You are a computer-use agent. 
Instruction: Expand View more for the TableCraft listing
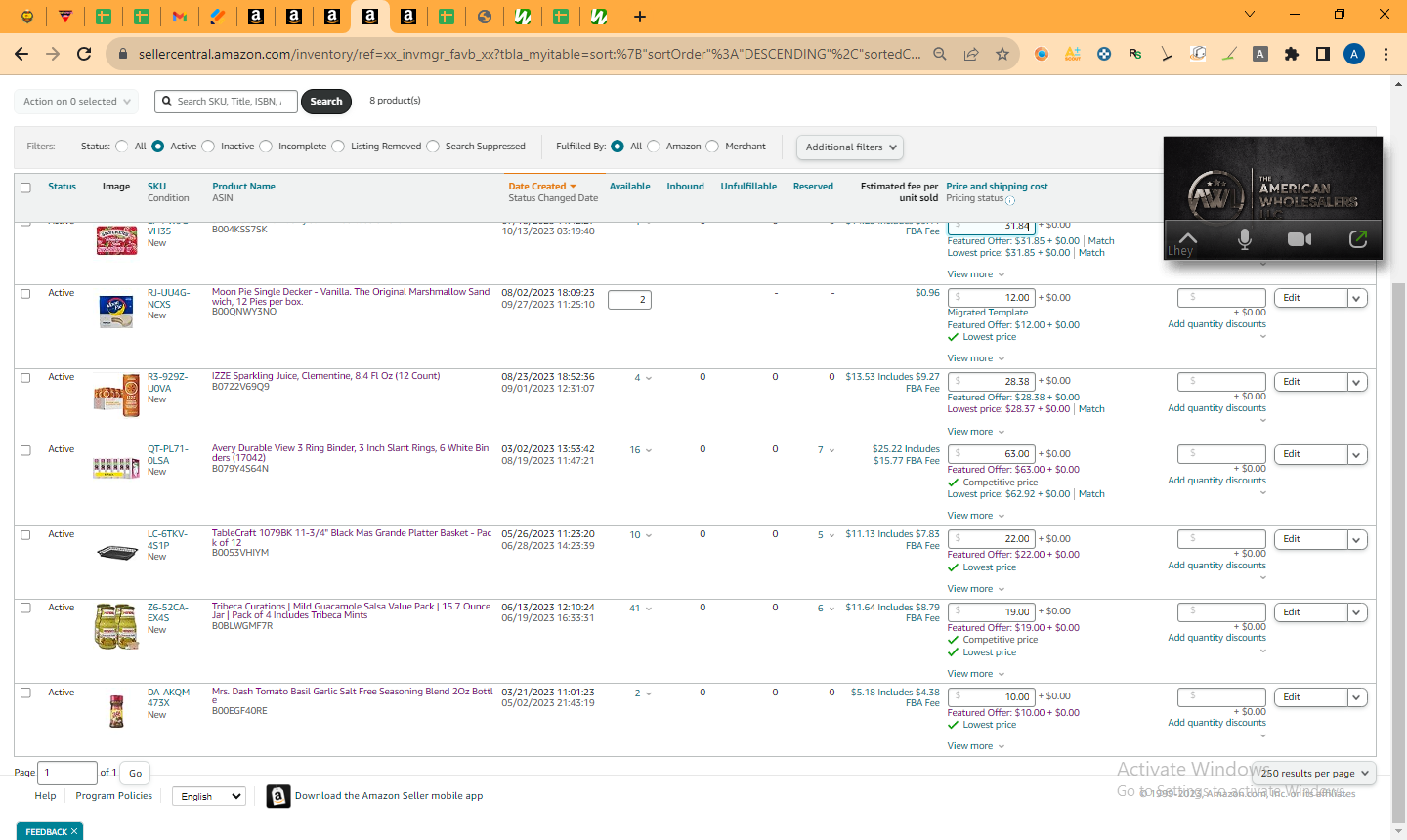tap(975, 589)
